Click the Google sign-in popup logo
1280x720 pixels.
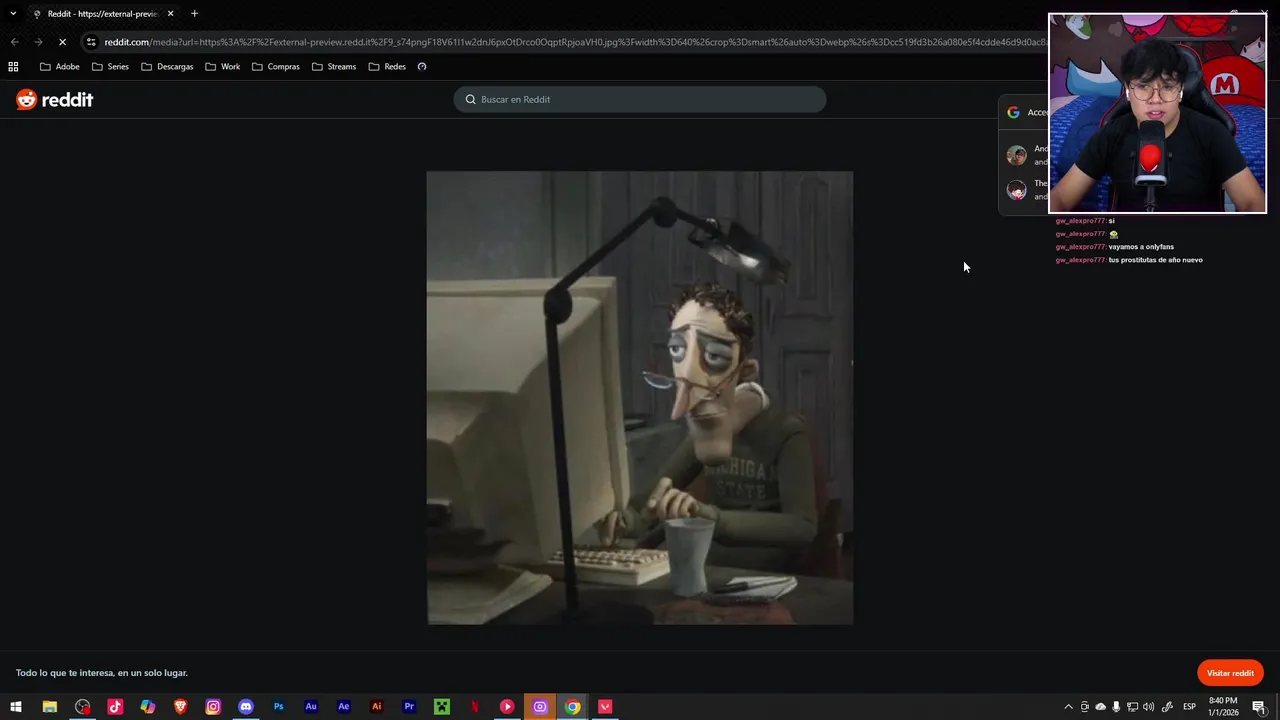[1013, 112]
